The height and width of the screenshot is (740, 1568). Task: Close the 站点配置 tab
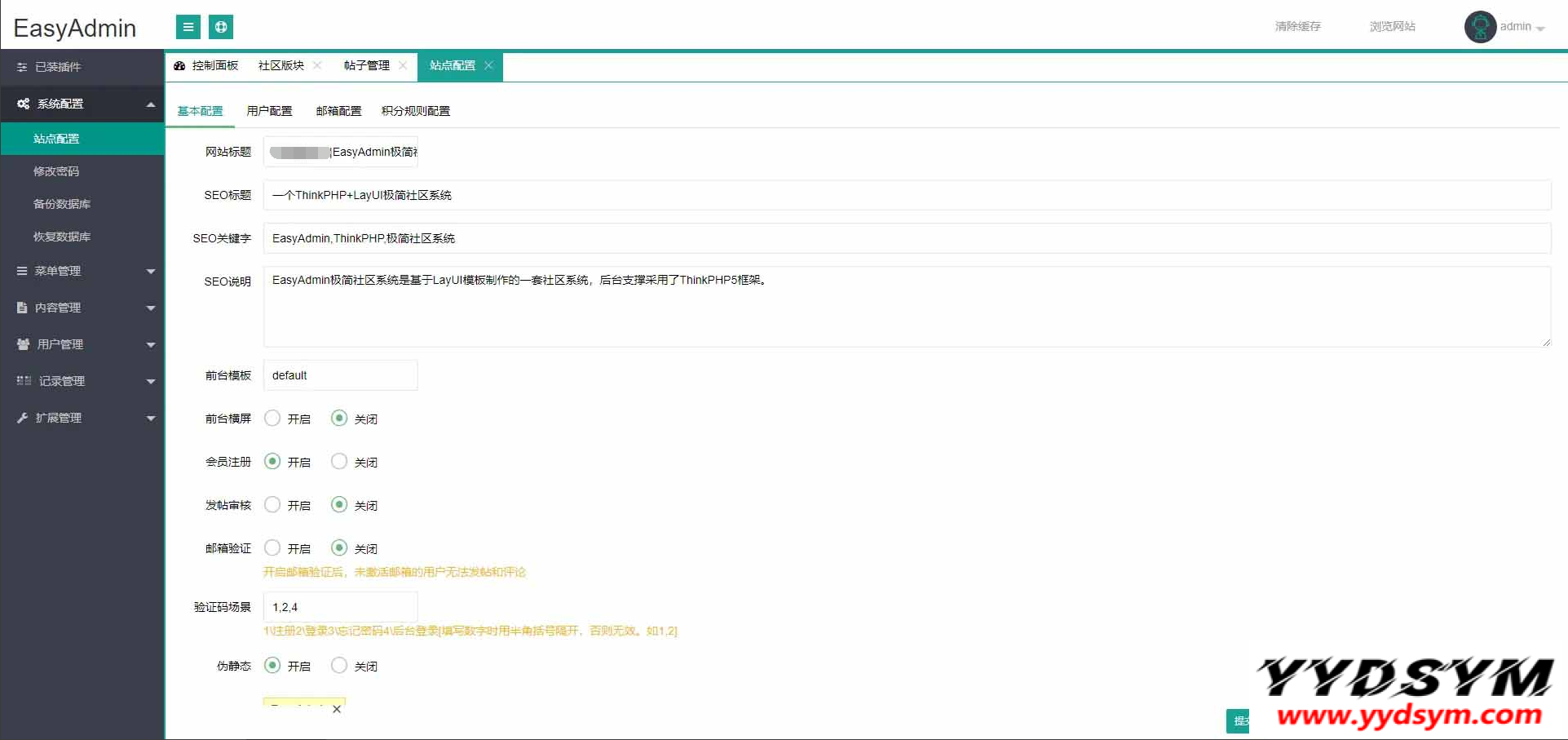488,65
